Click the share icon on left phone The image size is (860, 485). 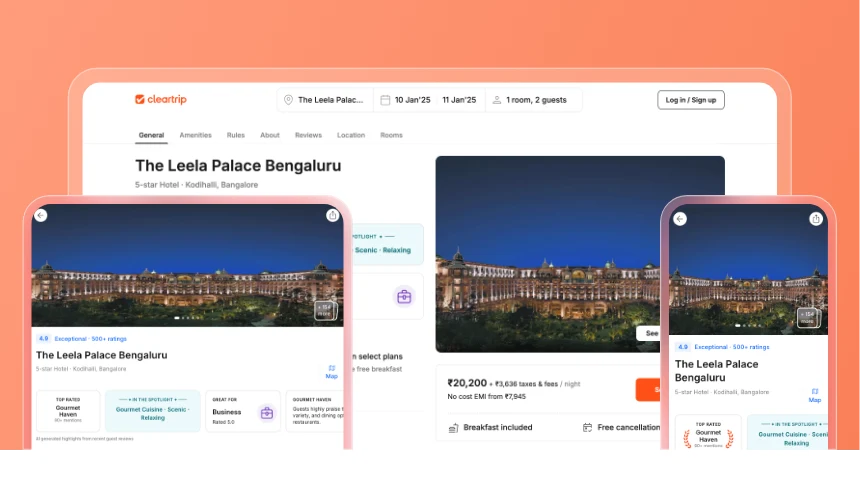point(332,216)
